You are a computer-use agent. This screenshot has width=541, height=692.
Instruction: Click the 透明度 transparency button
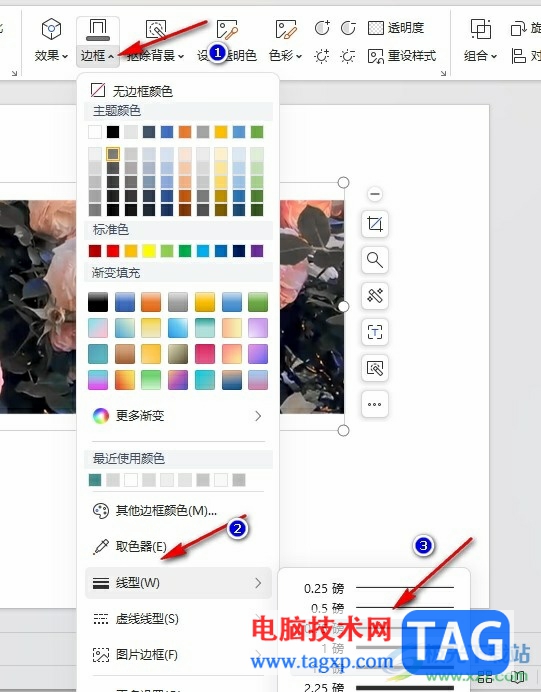pos(396,28)
